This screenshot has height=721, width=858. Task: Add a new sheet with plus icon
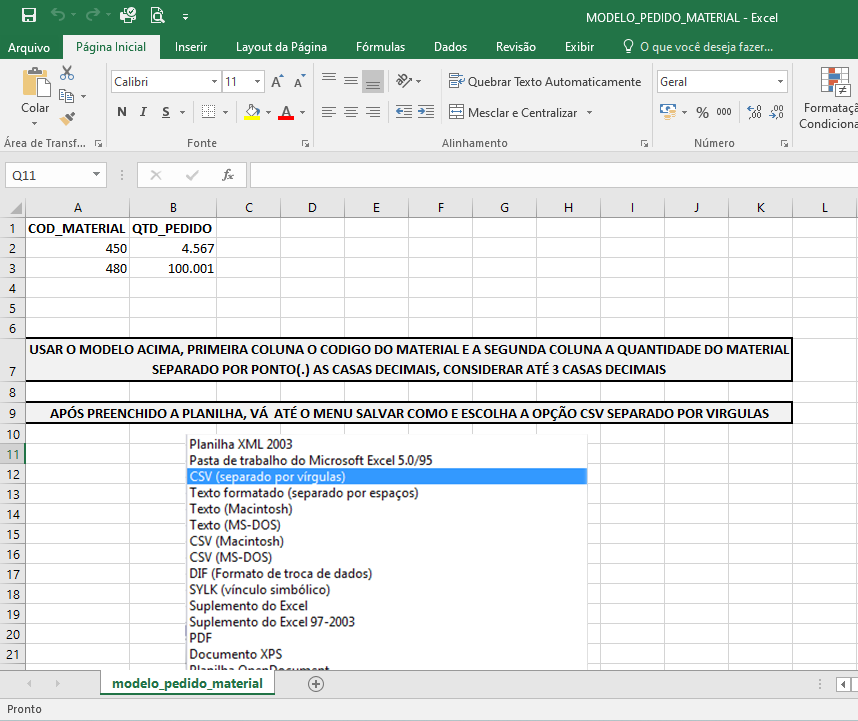tap(316, 684)
